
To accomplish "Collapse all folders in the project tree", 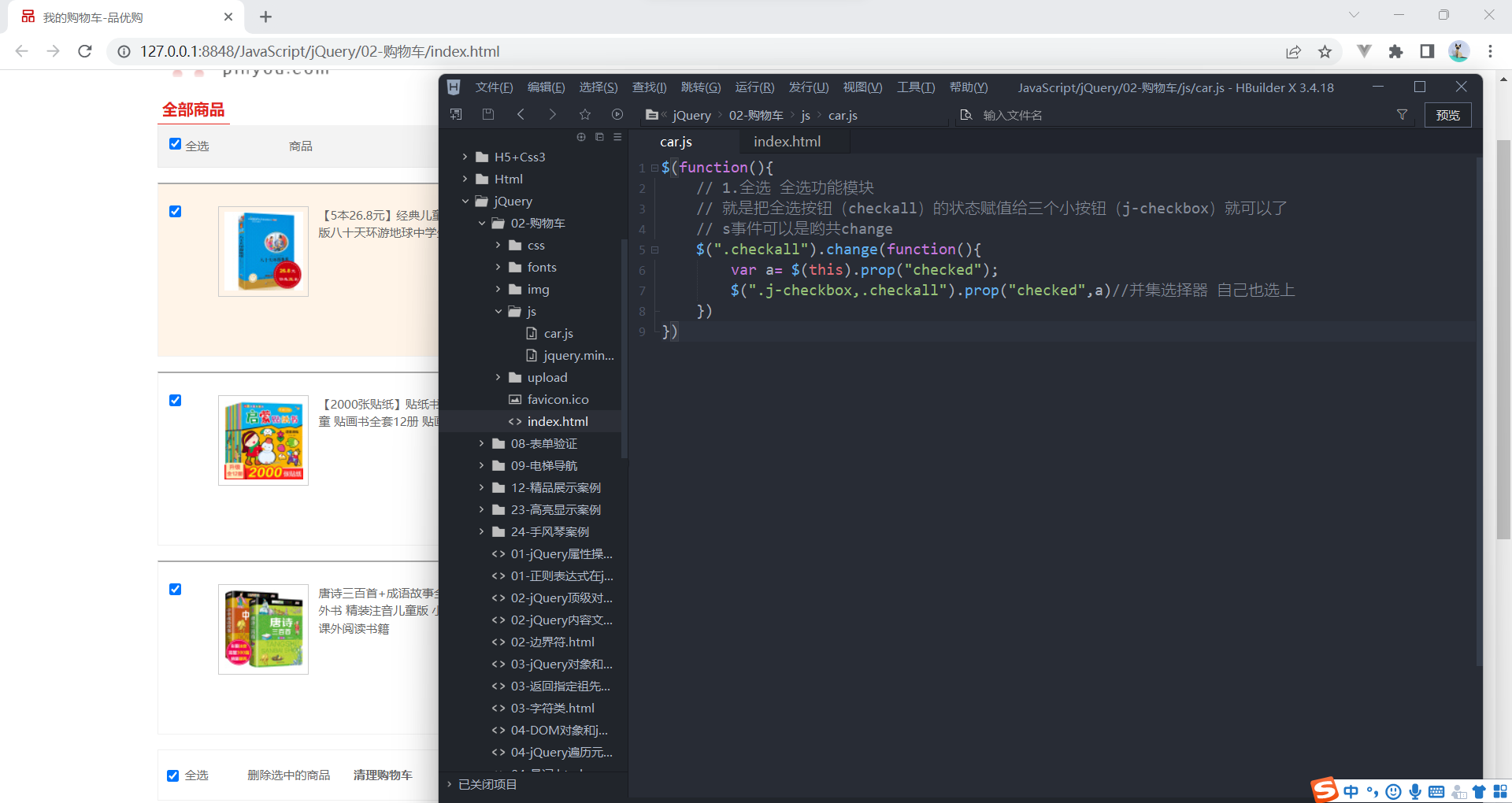I will [x=599, y=136].
